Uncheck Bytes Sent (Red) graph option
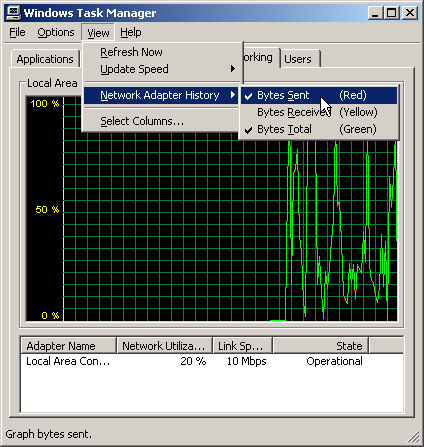The height and width of the screenshot is (447, 424). click(x=319, y=95)
